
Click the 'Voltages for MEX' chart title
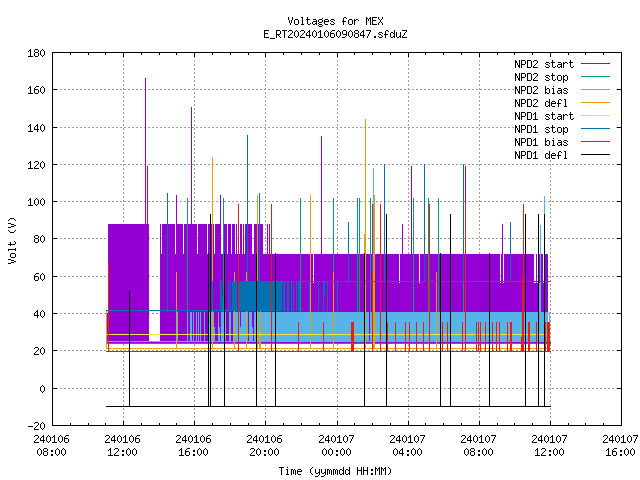(x=335, y=21)
